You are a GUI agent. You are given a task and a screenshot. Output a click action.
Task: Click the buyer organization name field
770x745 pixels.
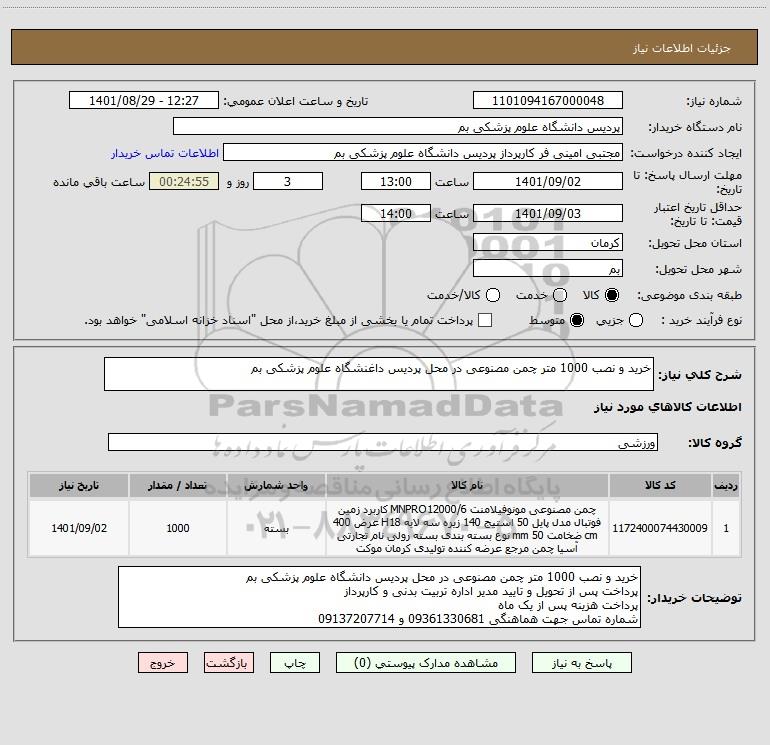pyautogui.click(x=398, y=127)
